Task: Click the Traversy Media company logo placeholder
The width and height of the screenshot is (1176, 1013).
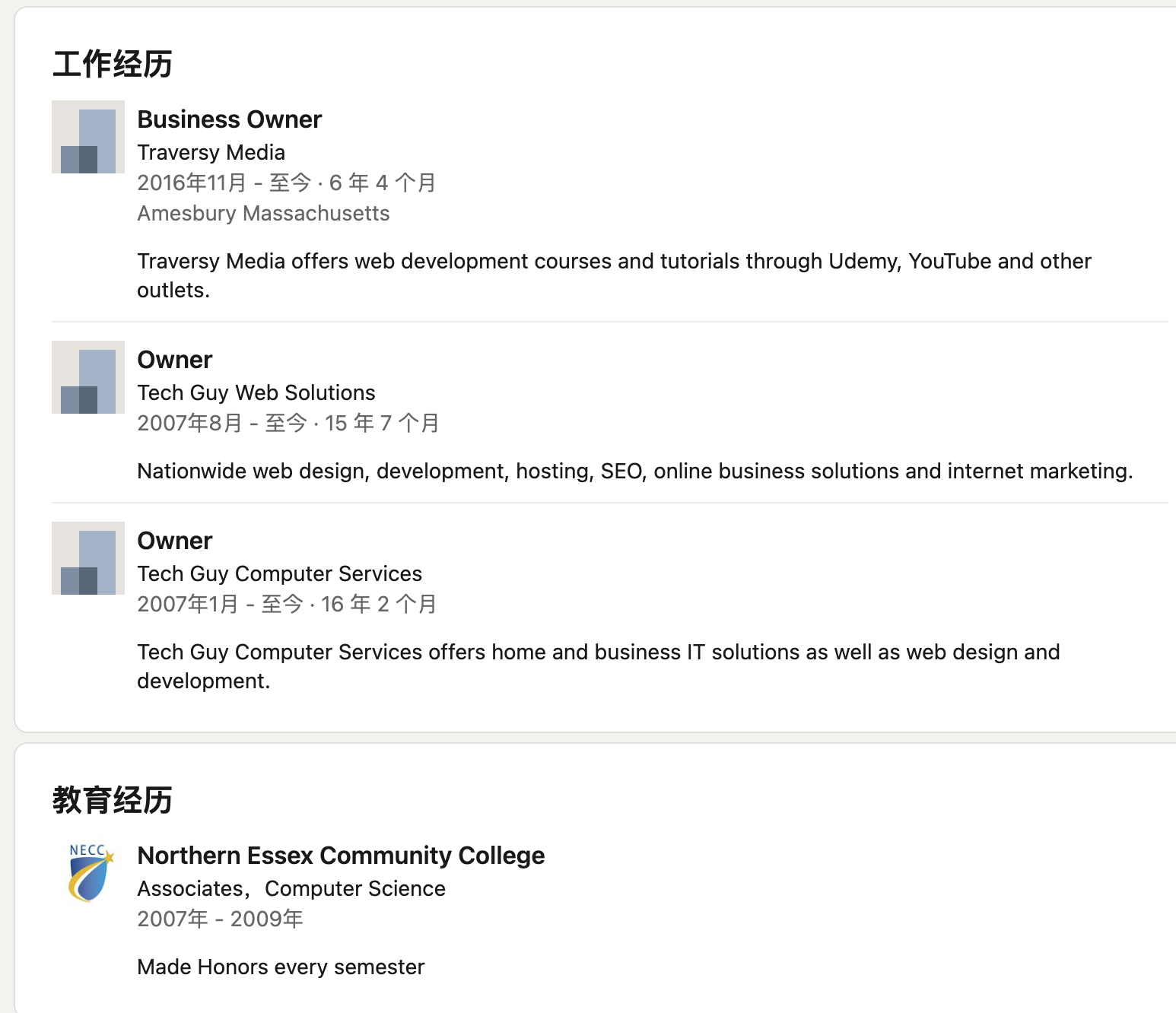Action: 88,137
